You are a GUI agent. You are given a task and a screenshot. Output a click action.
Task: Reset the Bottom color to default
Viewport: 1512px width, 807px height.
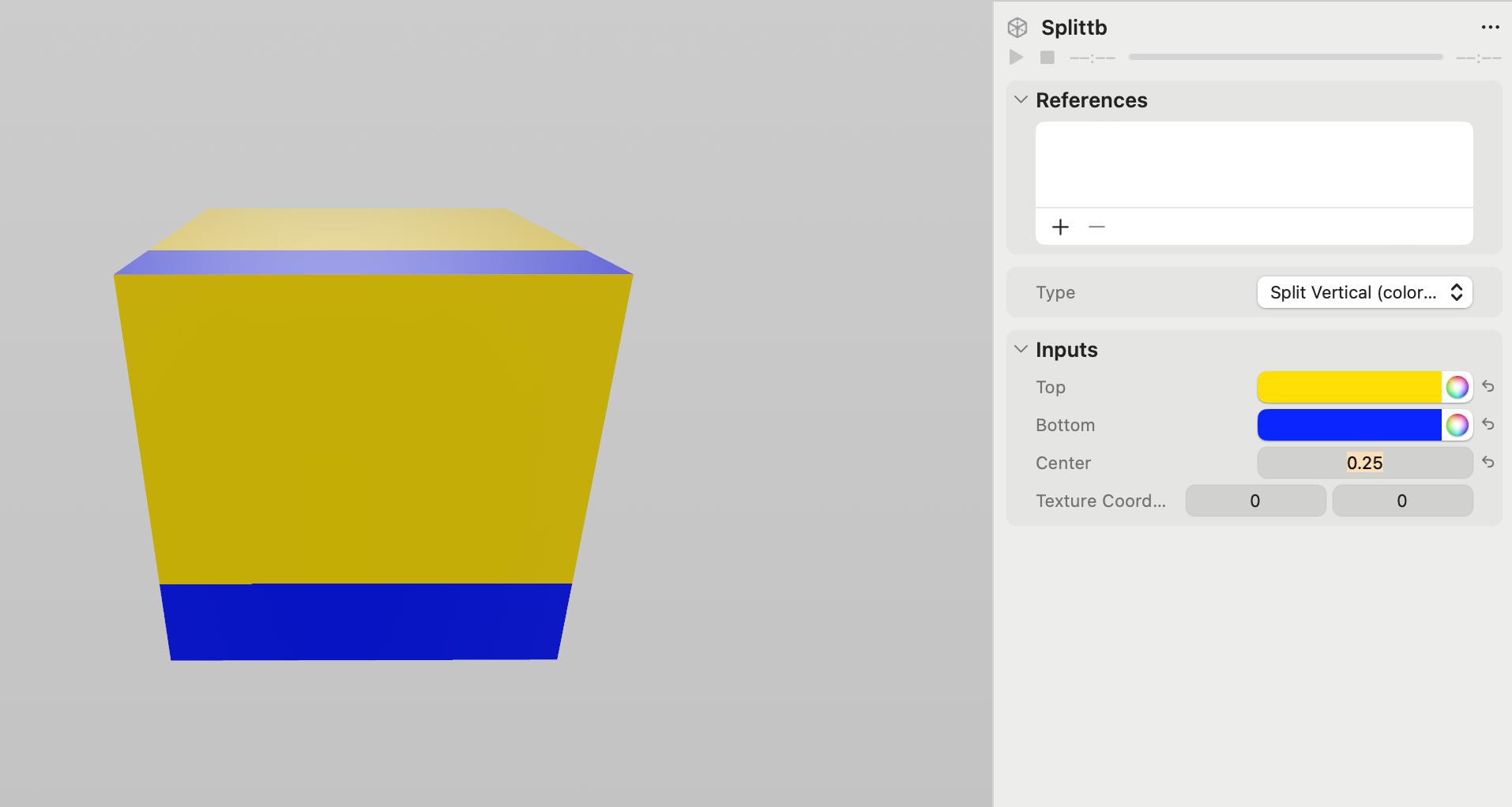(1488, 424)
